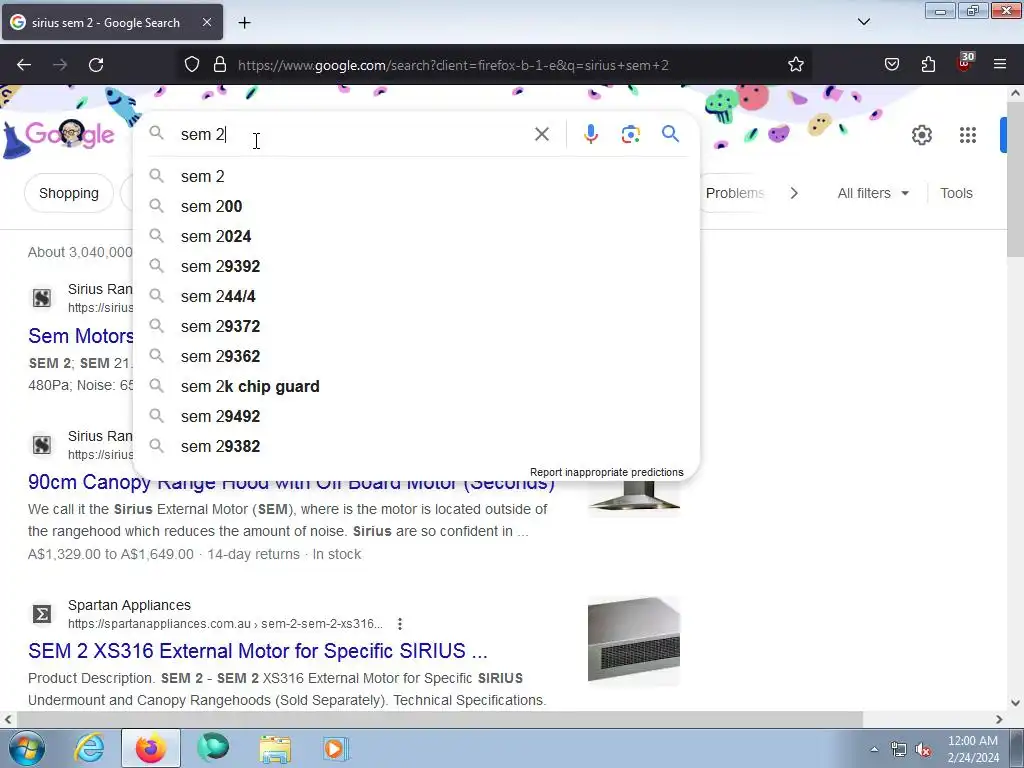
Task: Open the All filters dropdown
Action: coord(873,193)
